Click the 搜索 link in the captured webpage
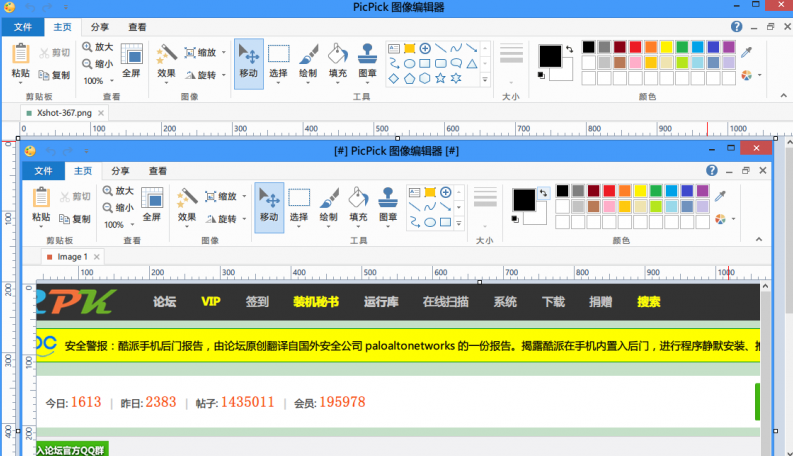Screen dimensions: 793x456 649,302
